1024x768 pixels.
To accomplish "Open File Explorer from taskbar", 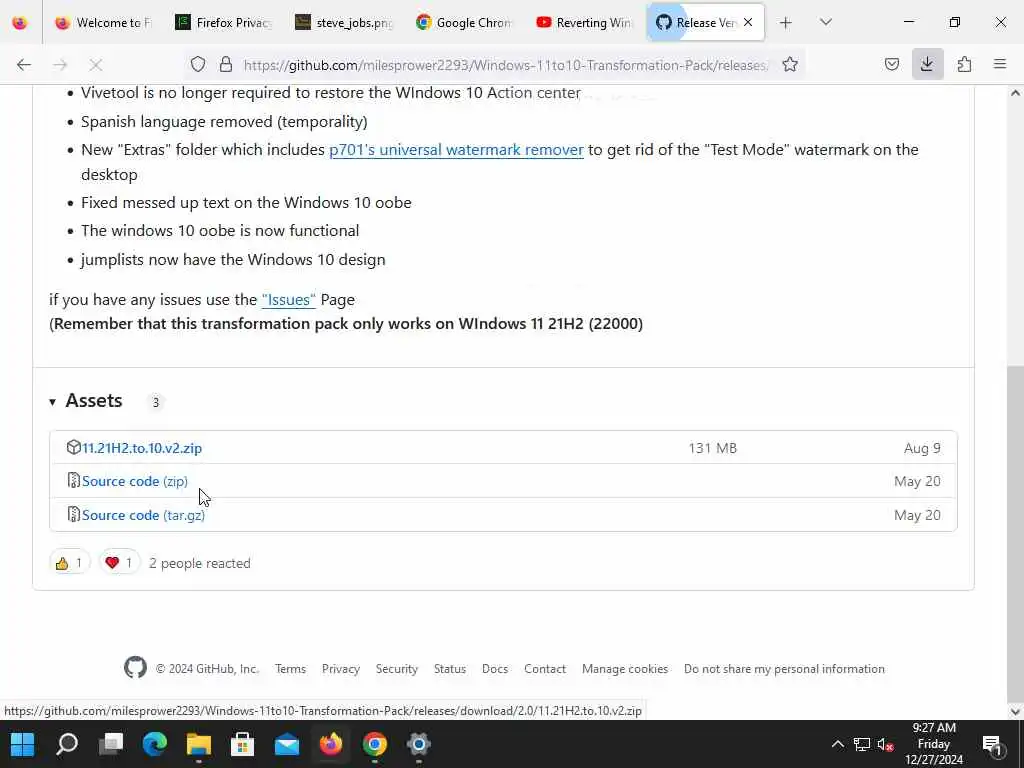I will click(199, 744).
